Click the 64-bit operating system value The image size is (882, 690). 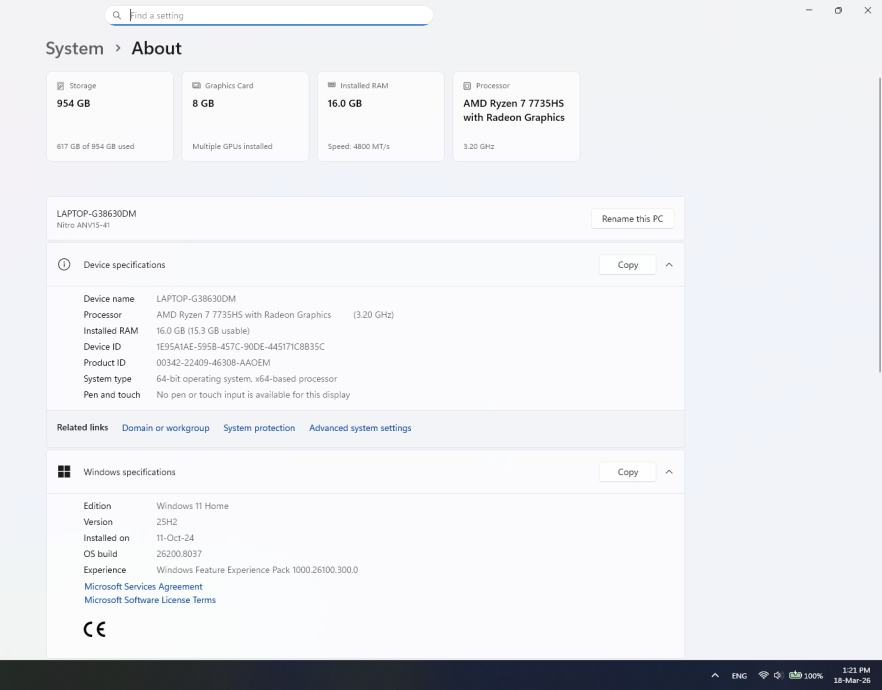coord(246,379)
